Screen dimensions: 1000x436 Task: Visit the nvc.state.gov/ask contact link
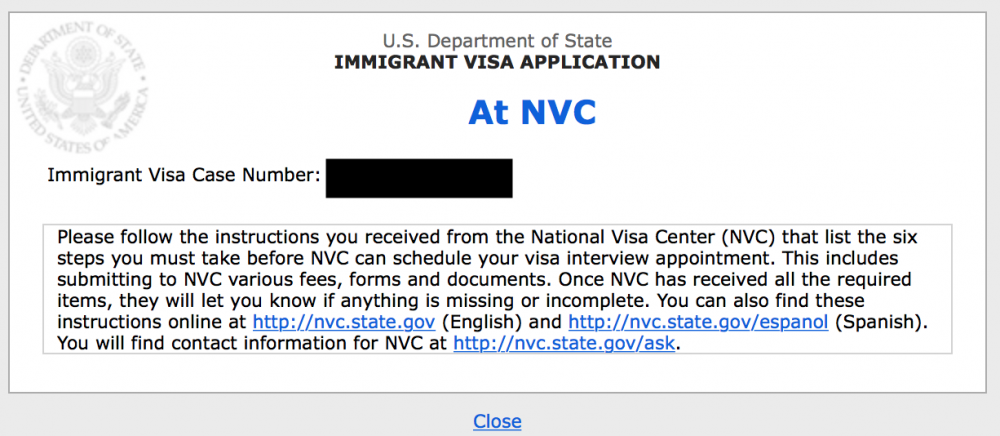pos(564,344)
